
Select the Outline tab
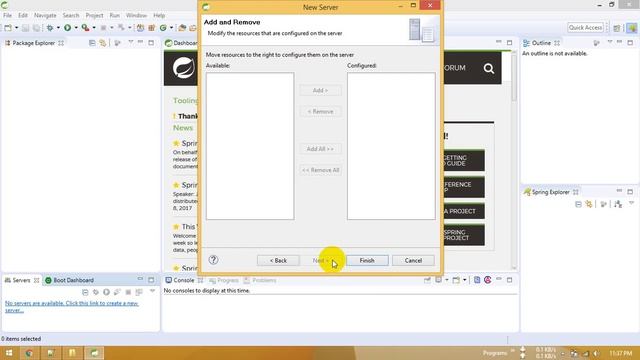[541, 43]
